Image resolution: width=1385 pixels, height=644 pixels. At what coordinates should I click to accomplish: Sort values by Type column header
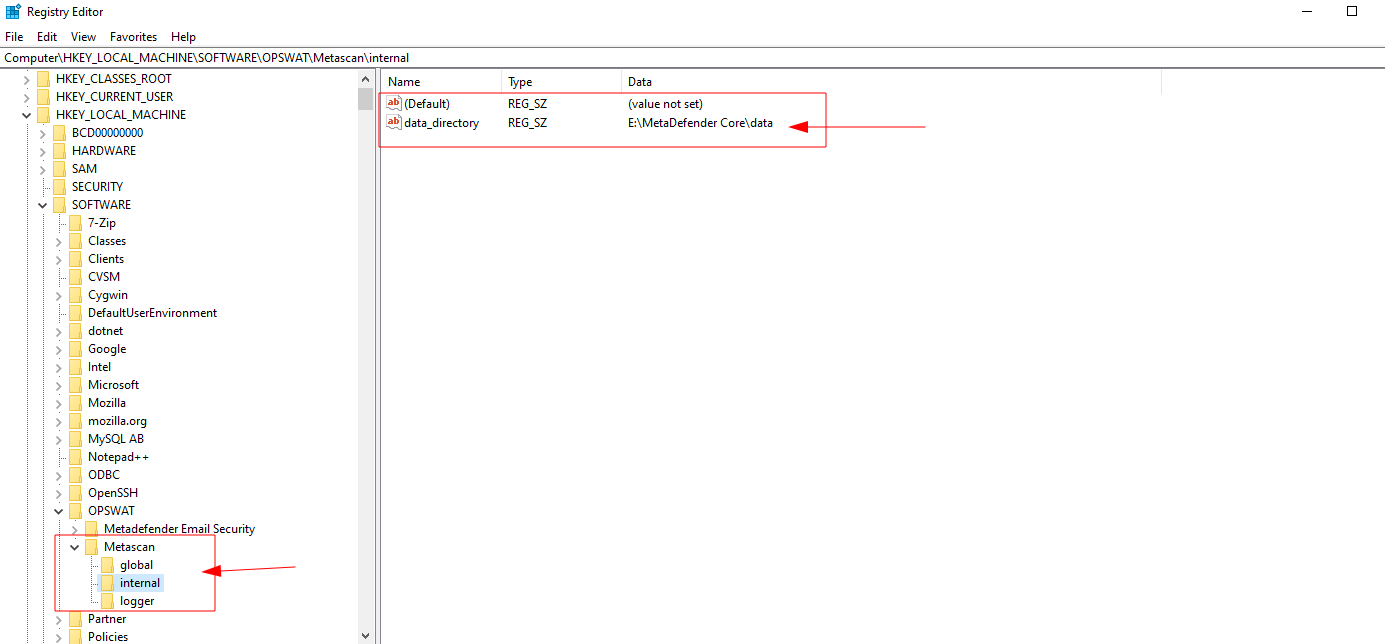point(561,82)
